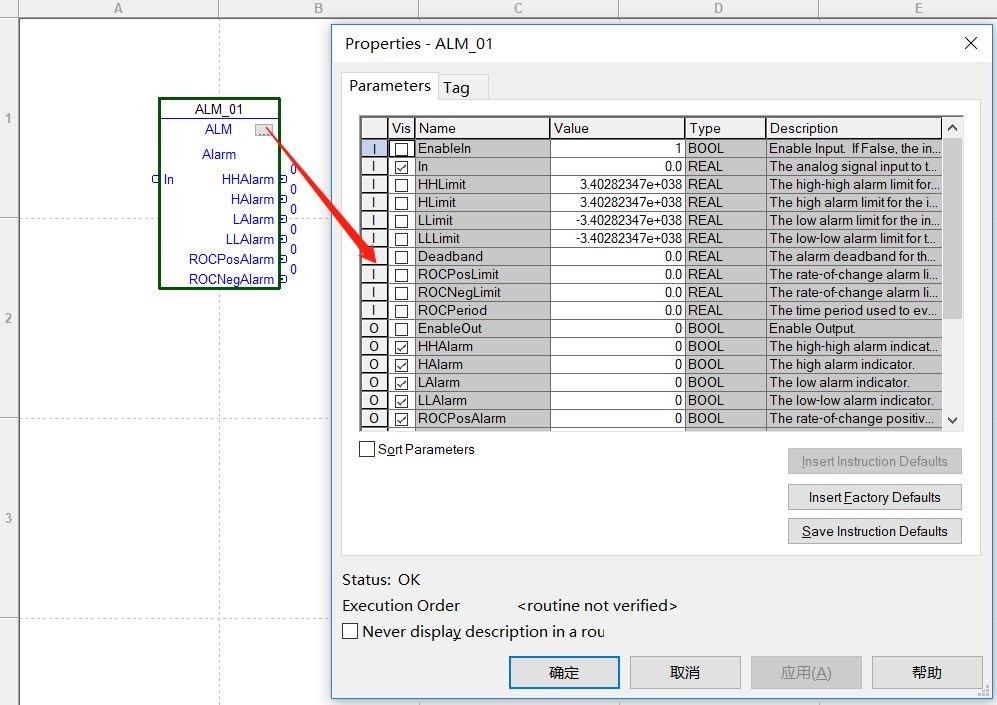Click the LLAlarm output pin on block
The width and height of the screenshot is (997, 705).
coord(284,239)
